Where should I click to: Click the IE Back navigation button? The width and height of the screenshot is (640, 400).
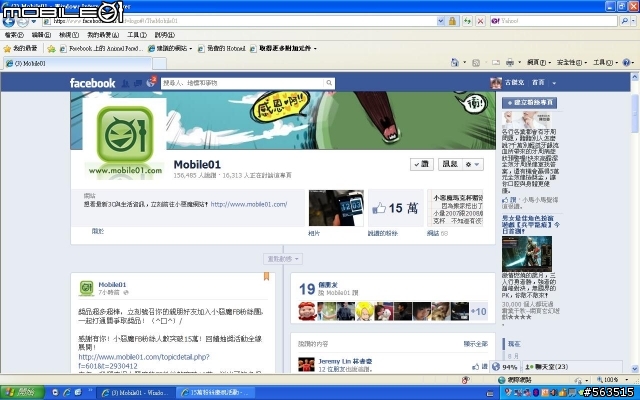8,22
